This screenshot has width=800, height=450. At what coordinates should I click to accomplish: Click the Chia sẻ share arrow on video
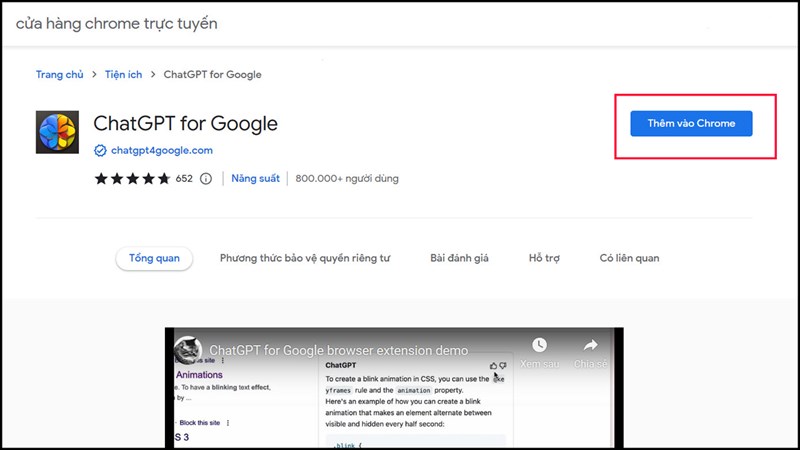[x=590, y=345]
